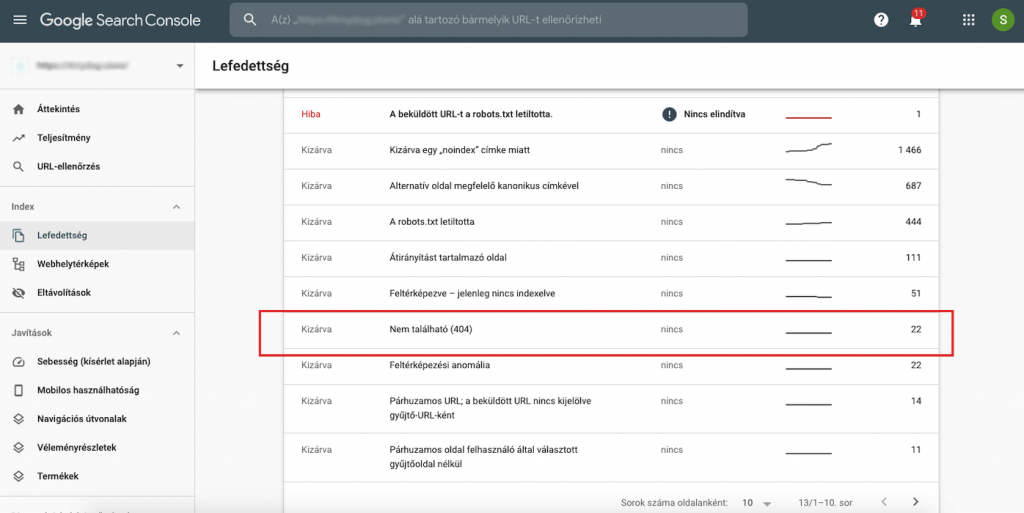The height and width of the screenshot is (513, 1024).
Task: Click the Teljesítmény trend icon
Action: 18,138
